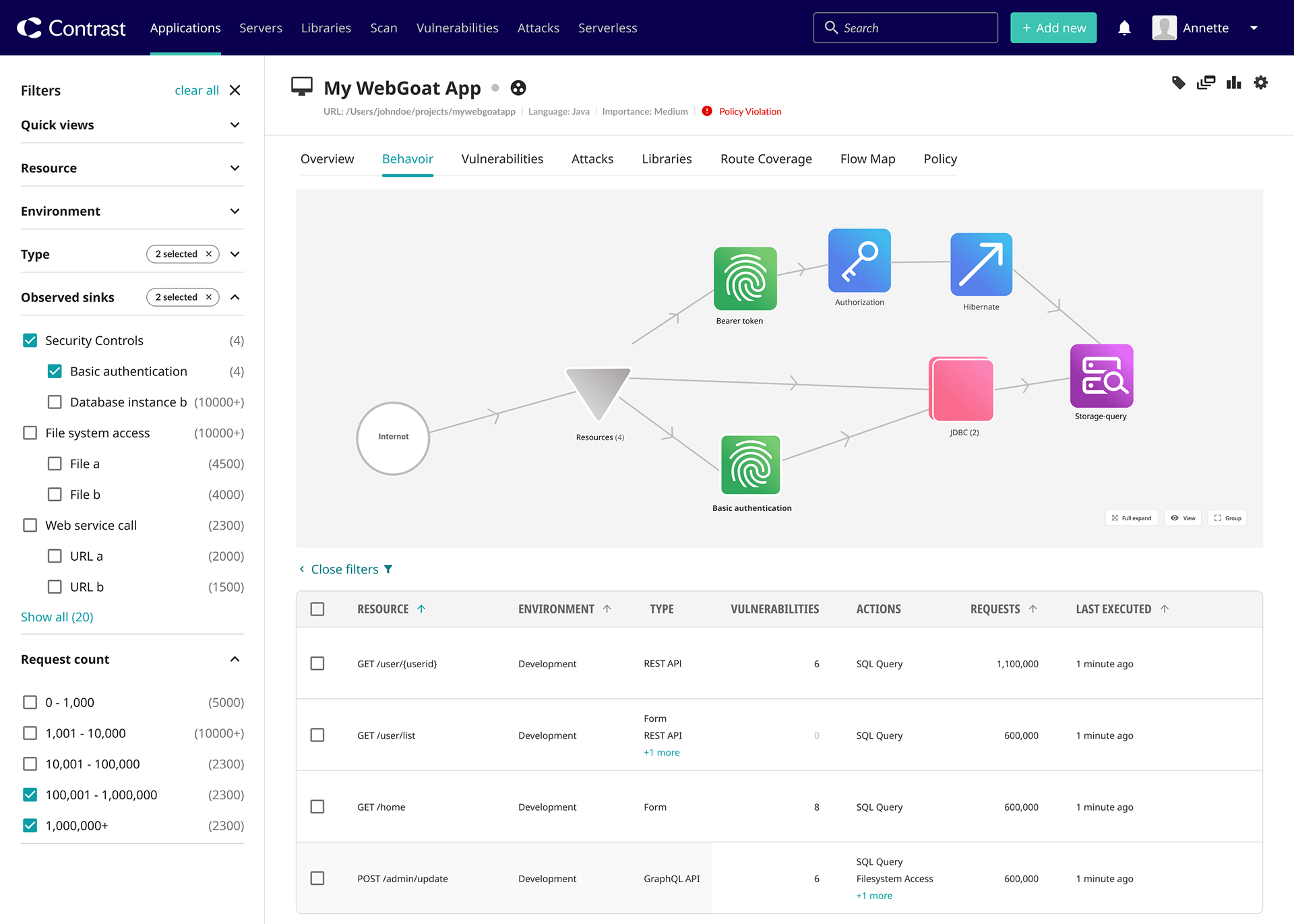Click the Add new button
Viewport: 1294px width, 924px height.
pos(1053,28)
